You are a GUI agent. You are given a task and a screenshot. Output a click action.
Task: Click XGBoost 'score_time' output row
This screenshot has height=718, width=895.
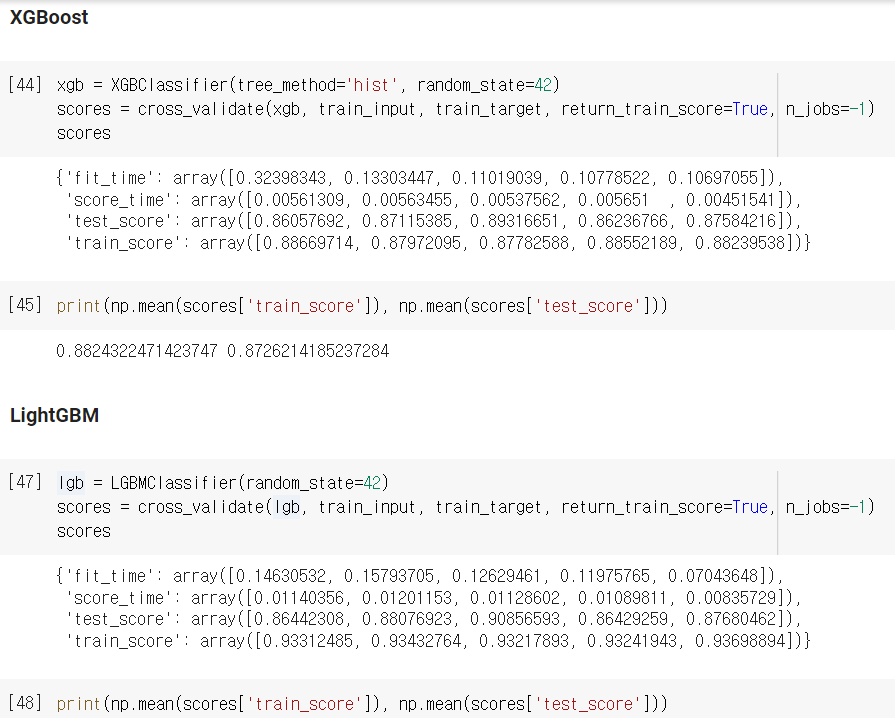point(434,200)
